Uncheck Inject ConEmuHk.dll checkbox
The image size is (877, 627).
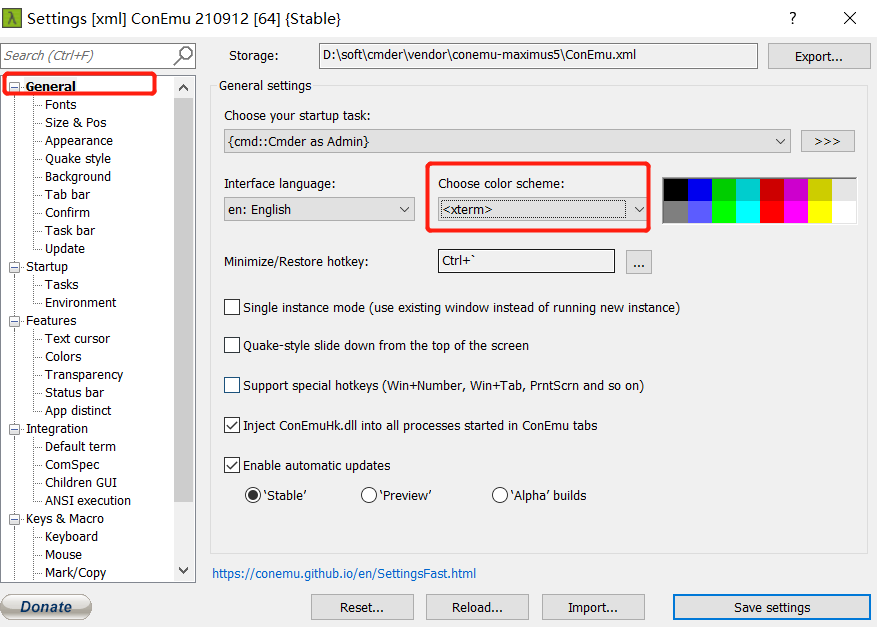(x=232, y=425)
